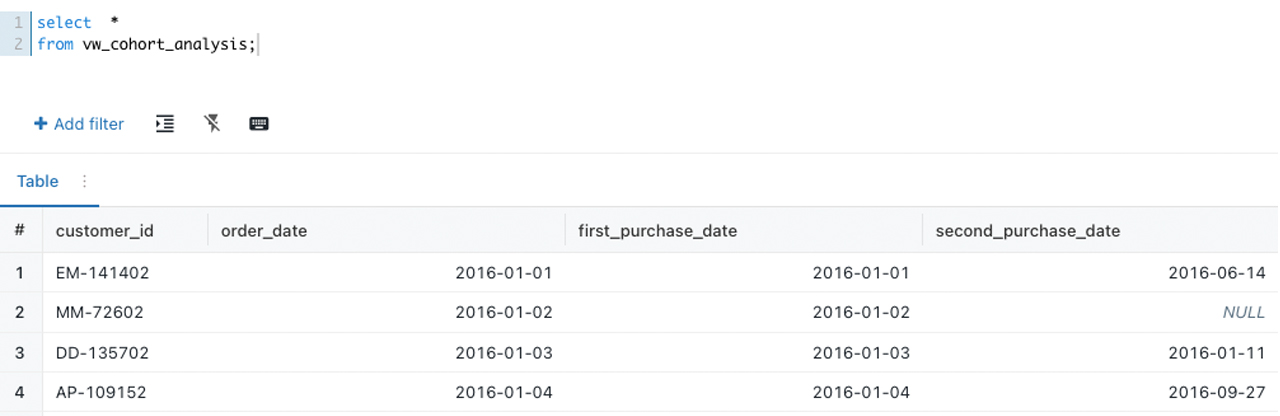Click the plus icon of Add filter
Screen dimensions: 1280x416
[41, 124]
